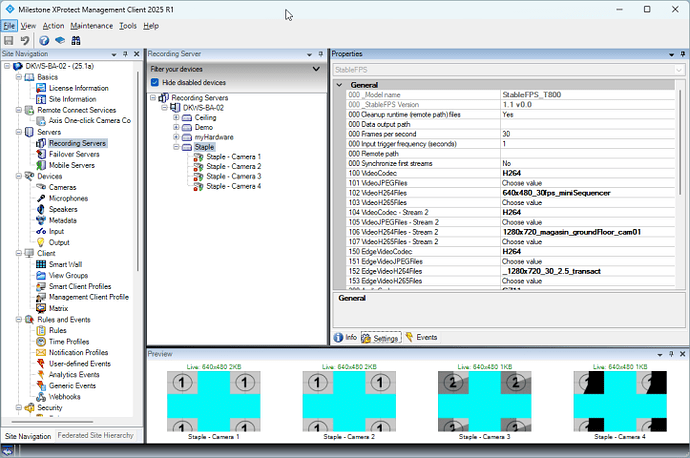Open the View menu

click(x=28, y=26)
